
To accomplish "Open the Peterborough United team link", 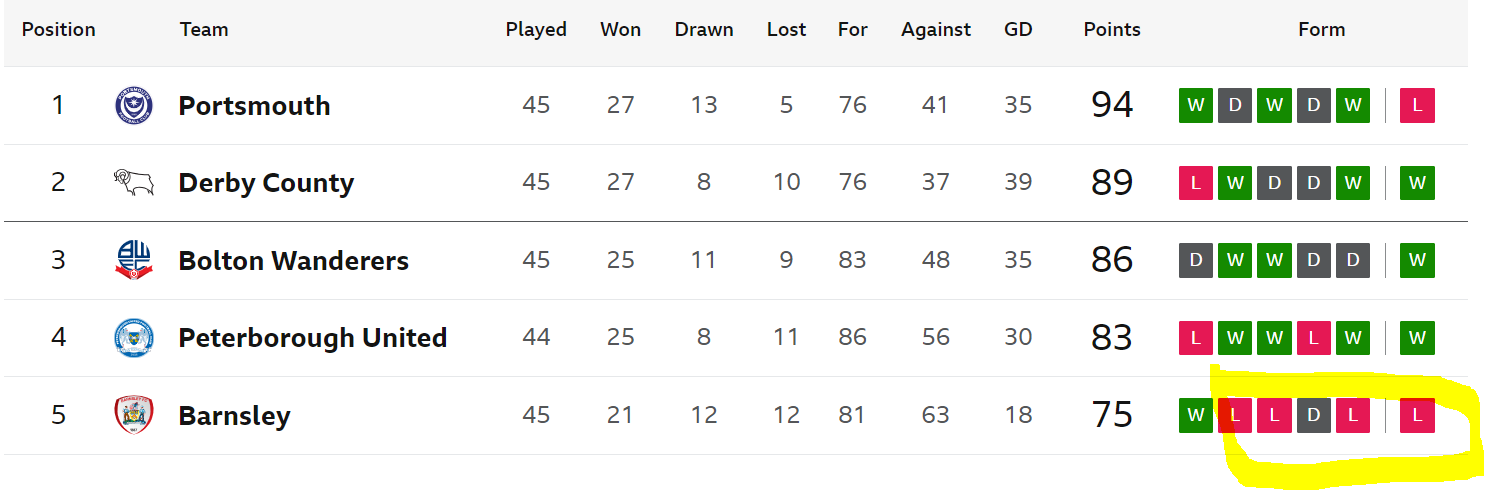I will tap(312, 338).
